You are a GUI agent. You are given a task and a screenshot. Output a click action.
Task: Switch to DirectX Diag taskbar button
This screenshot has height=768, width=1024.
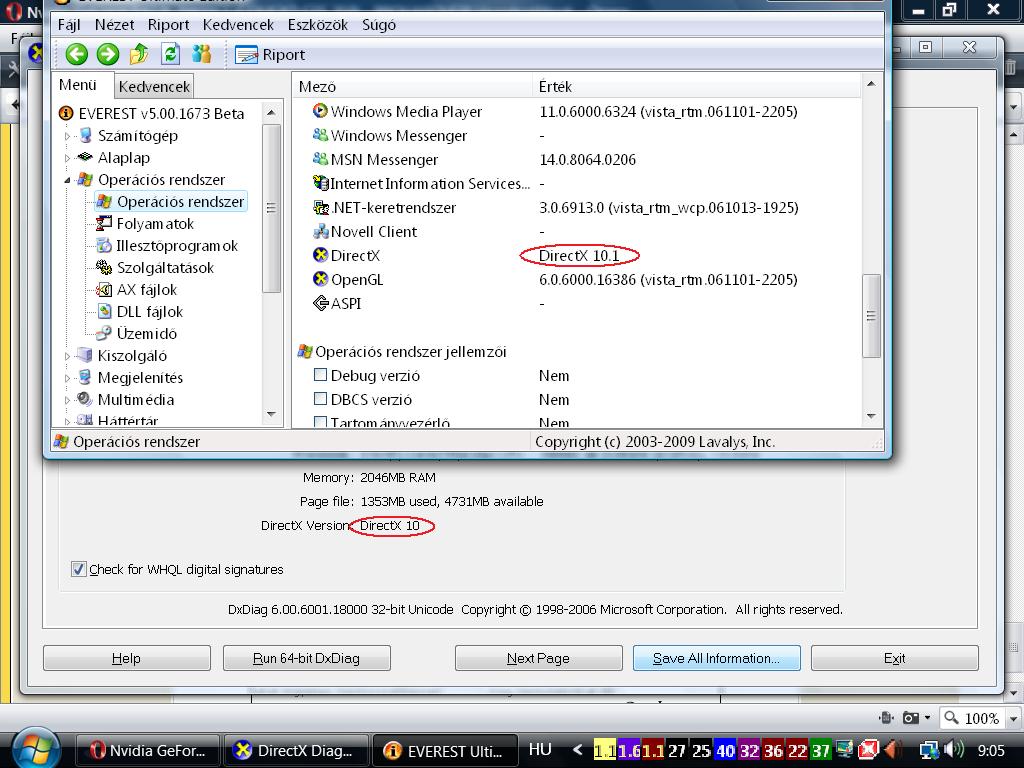296,751
